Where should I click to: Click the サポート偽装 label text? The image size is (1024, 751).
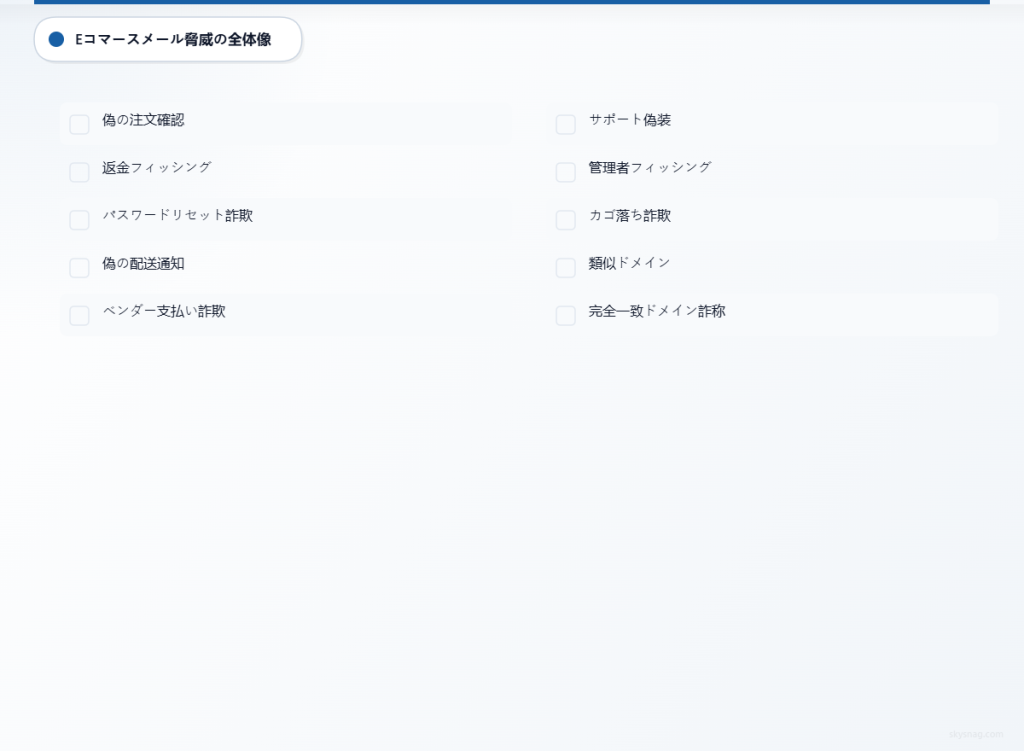coord(630,120)
